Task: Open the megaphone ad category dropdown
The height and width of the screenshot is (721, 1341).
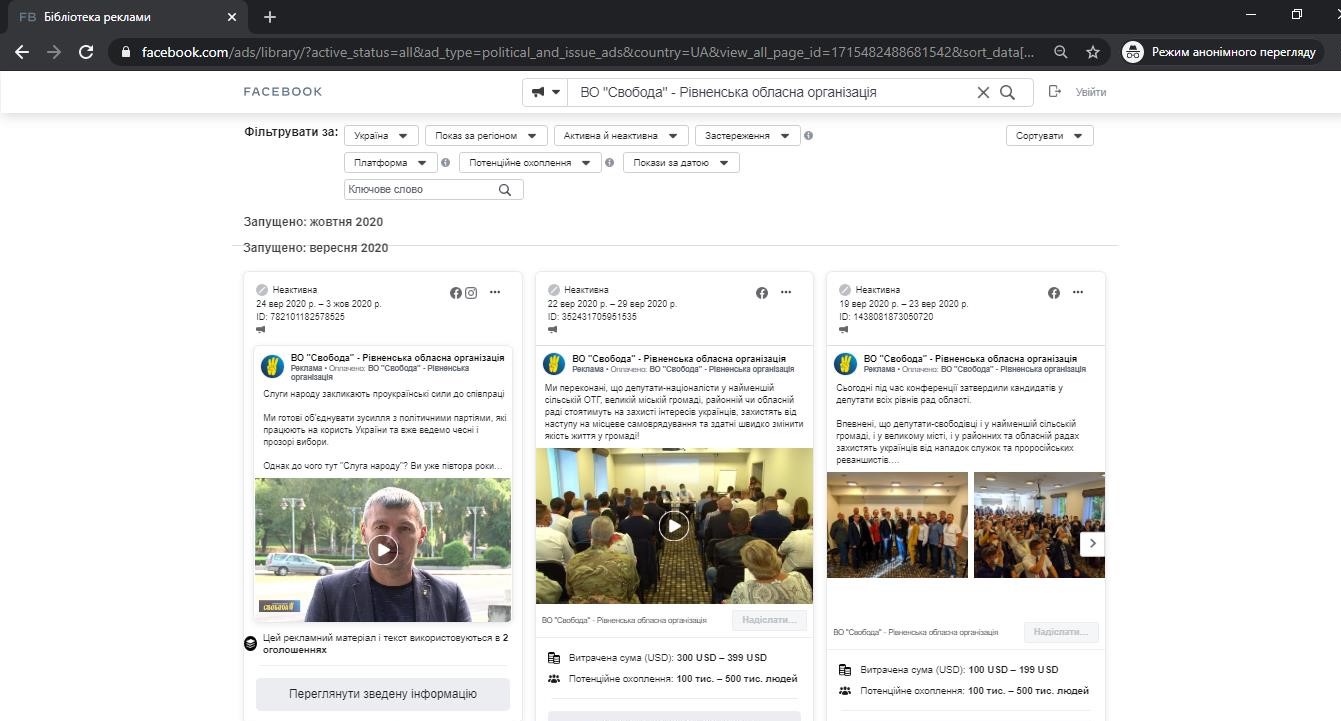Action: click(x=545, y=92)
